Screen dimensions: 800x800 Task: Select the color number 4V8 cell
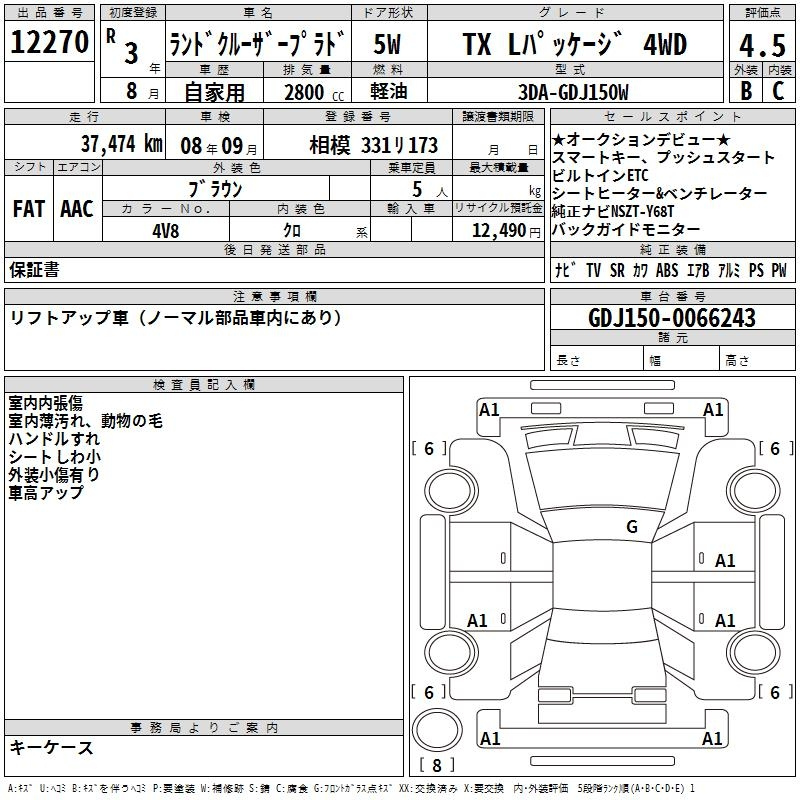click(x=166, y=230)
